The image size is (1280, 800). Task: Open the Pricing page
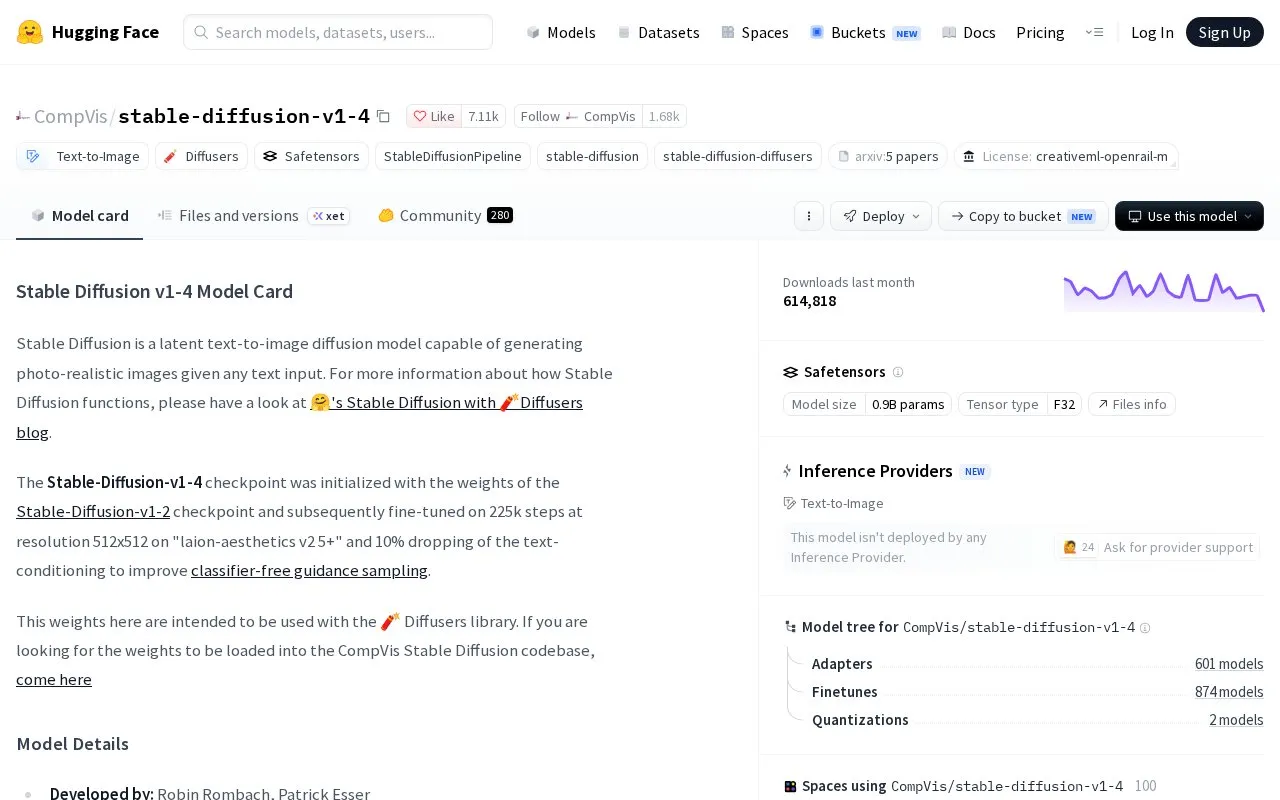[x=1040, y=32]
